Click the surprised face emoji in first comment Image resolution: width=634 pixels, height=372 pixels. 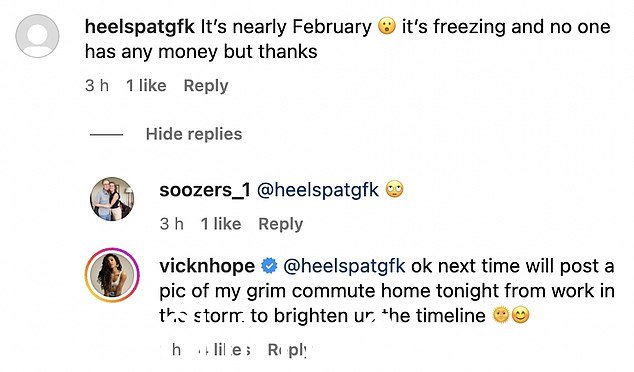click(x=387, y=27)
